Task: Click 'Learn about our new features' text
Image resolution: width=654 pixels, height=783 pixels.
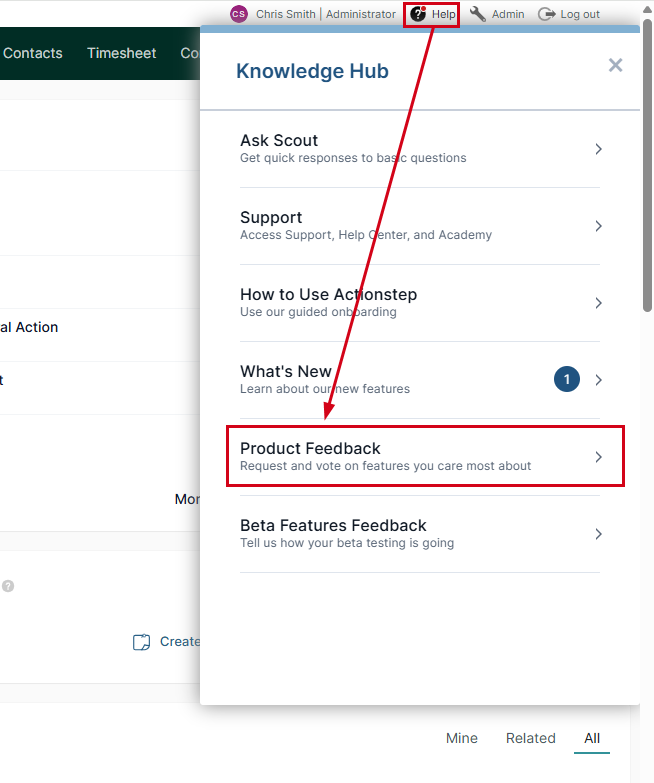Action: [x=325, y=389]
